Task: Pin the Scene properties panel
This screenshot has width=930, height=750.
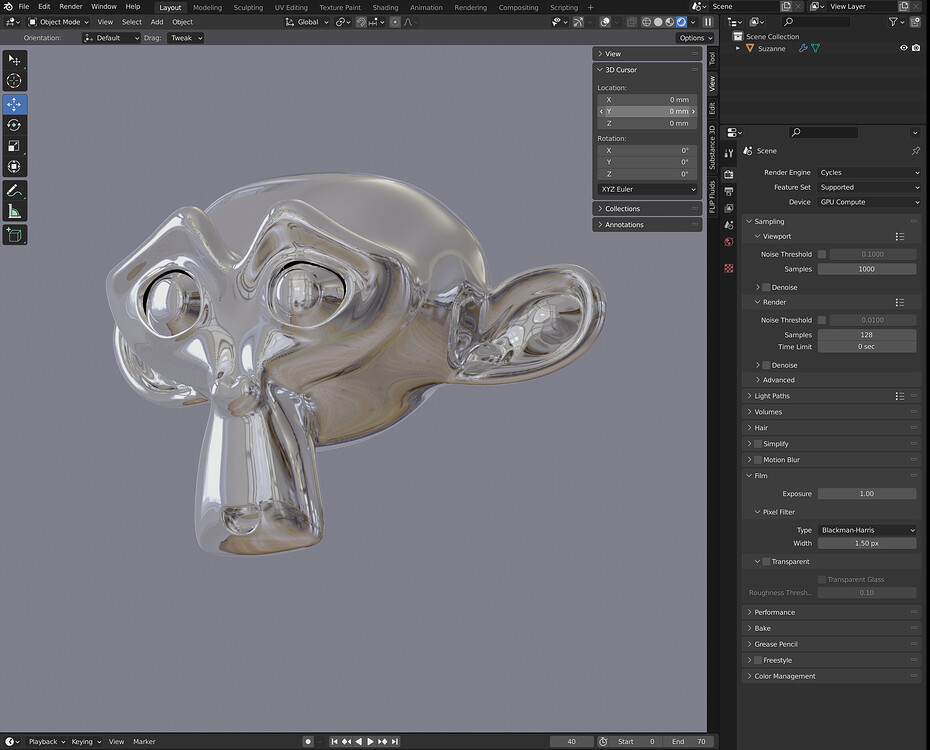Action: coord(916,151)
